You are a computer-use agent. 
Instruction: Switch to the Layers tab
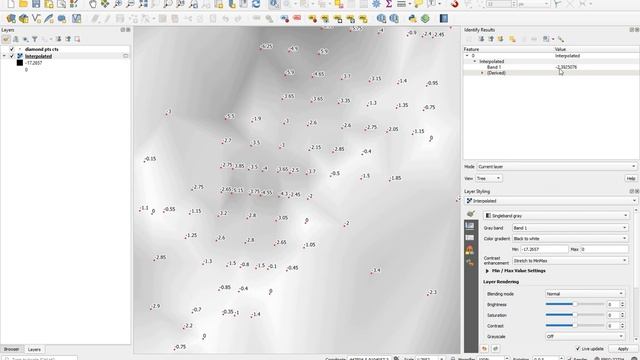[34, 349]
